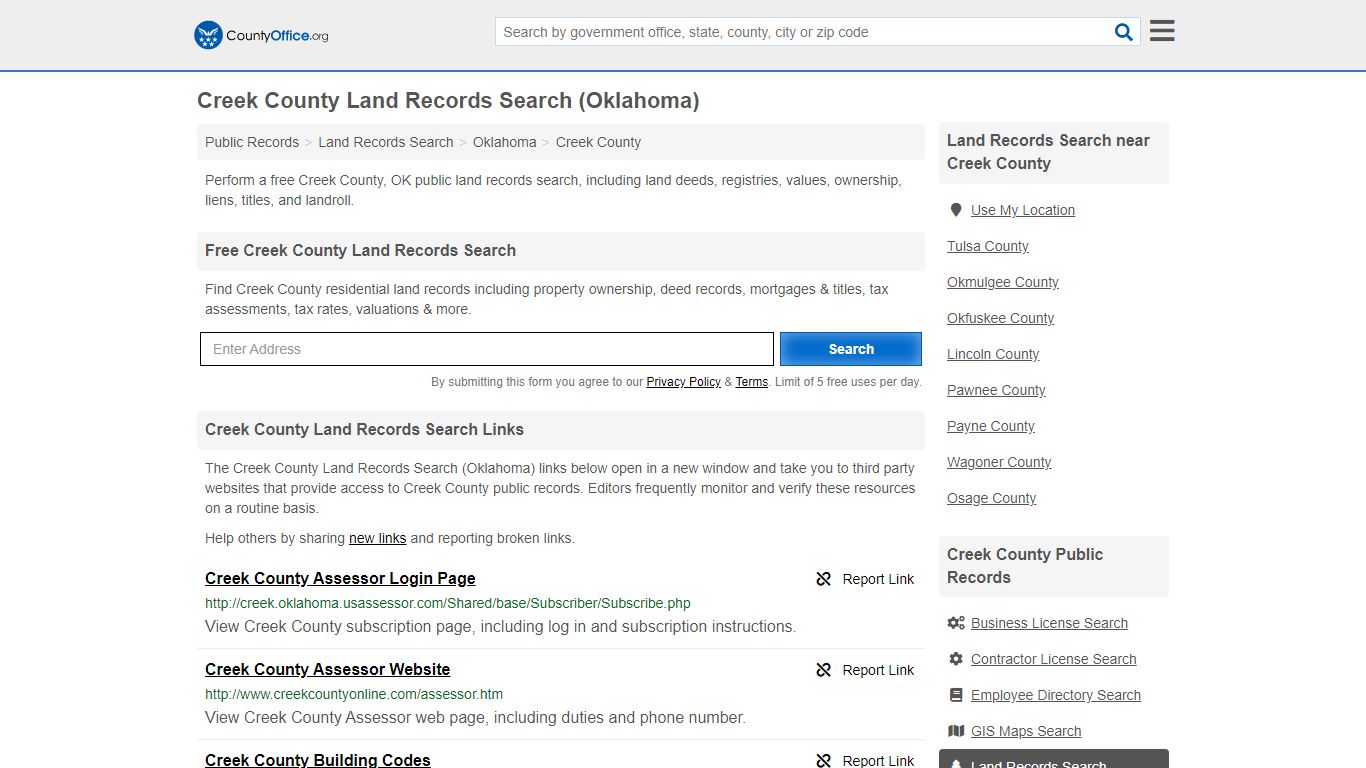Select Pawnee County
The image size is (1366, 768).
pos(996,390)
